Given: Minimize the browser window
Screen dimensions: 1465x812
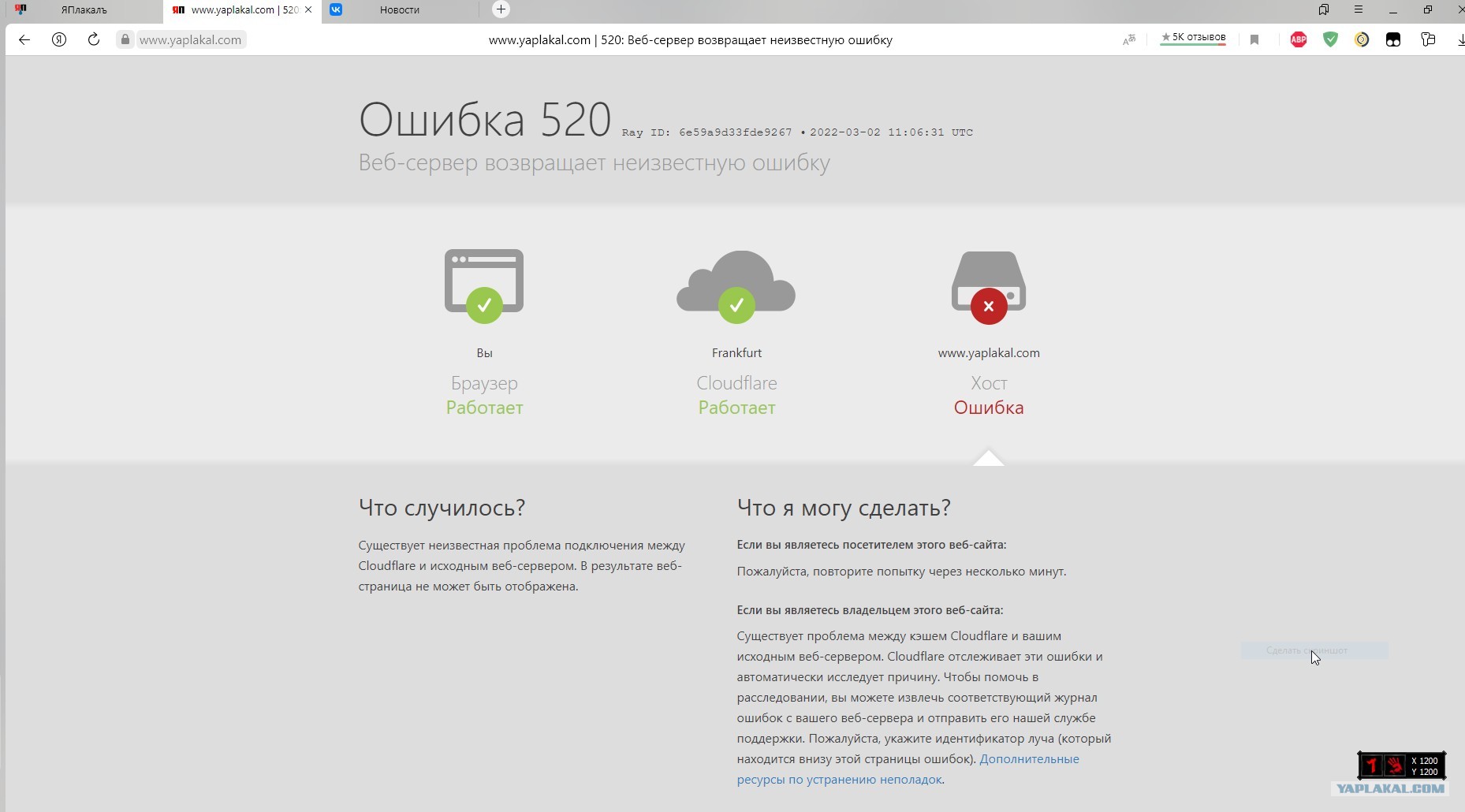Looking at the screenshot, I should [x=1393, y=10].
